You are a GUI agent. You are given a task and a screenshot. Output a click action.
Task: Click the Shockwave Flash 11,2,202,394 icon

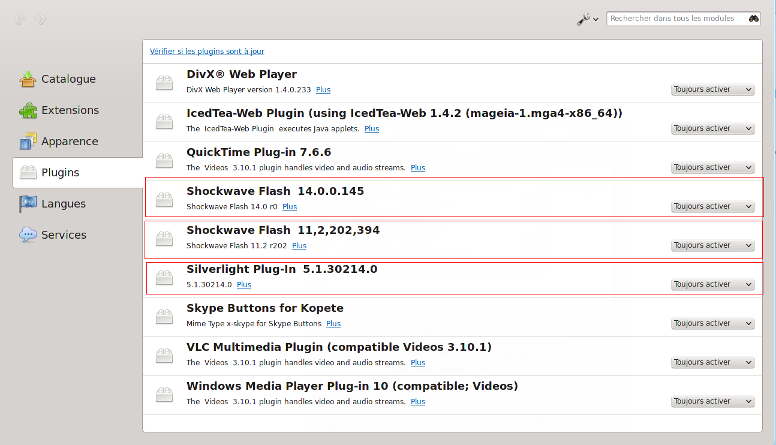164,238
